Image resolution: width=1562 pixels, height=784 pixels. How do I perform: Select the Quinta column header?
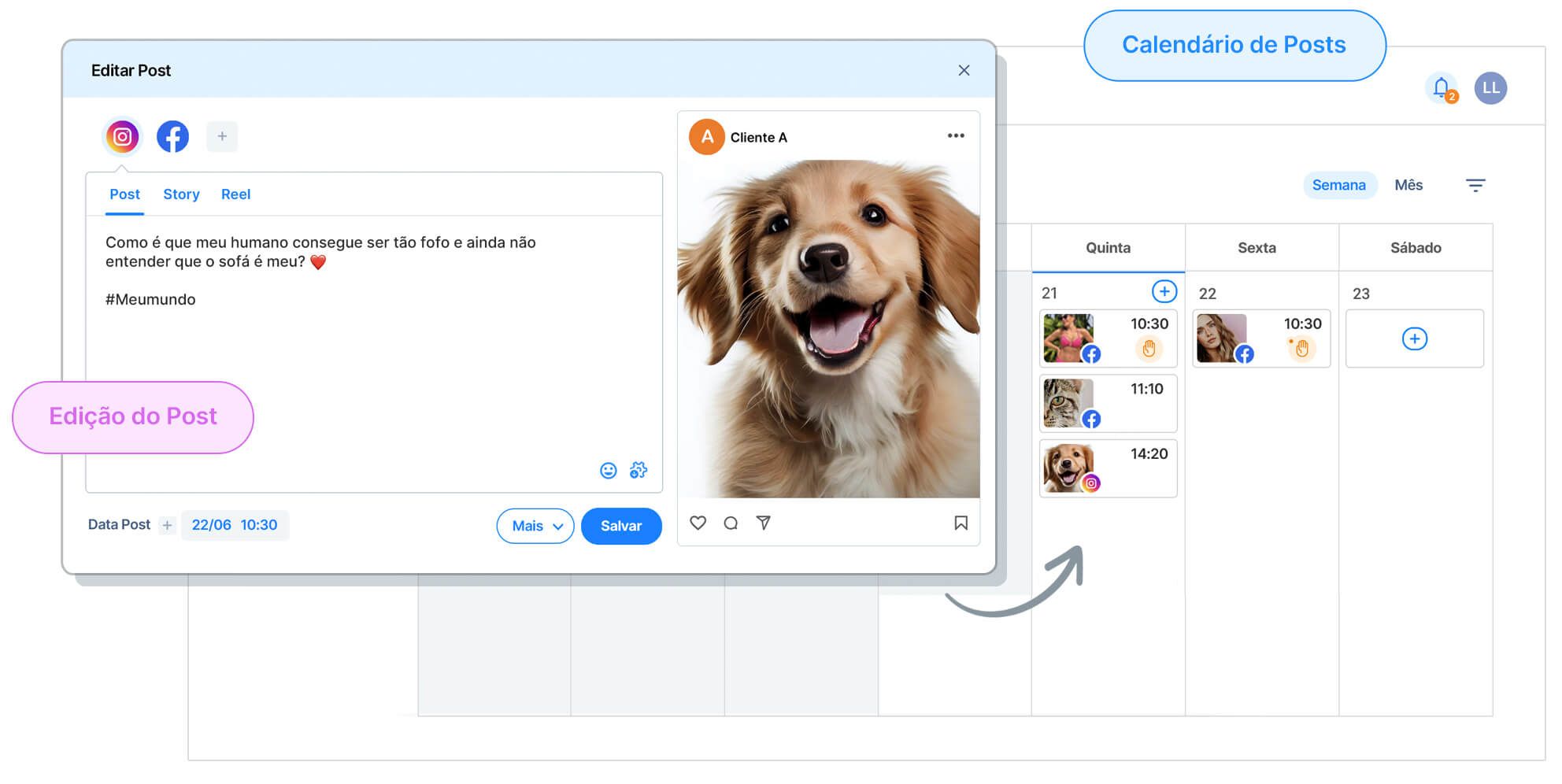pos(1108,248)
